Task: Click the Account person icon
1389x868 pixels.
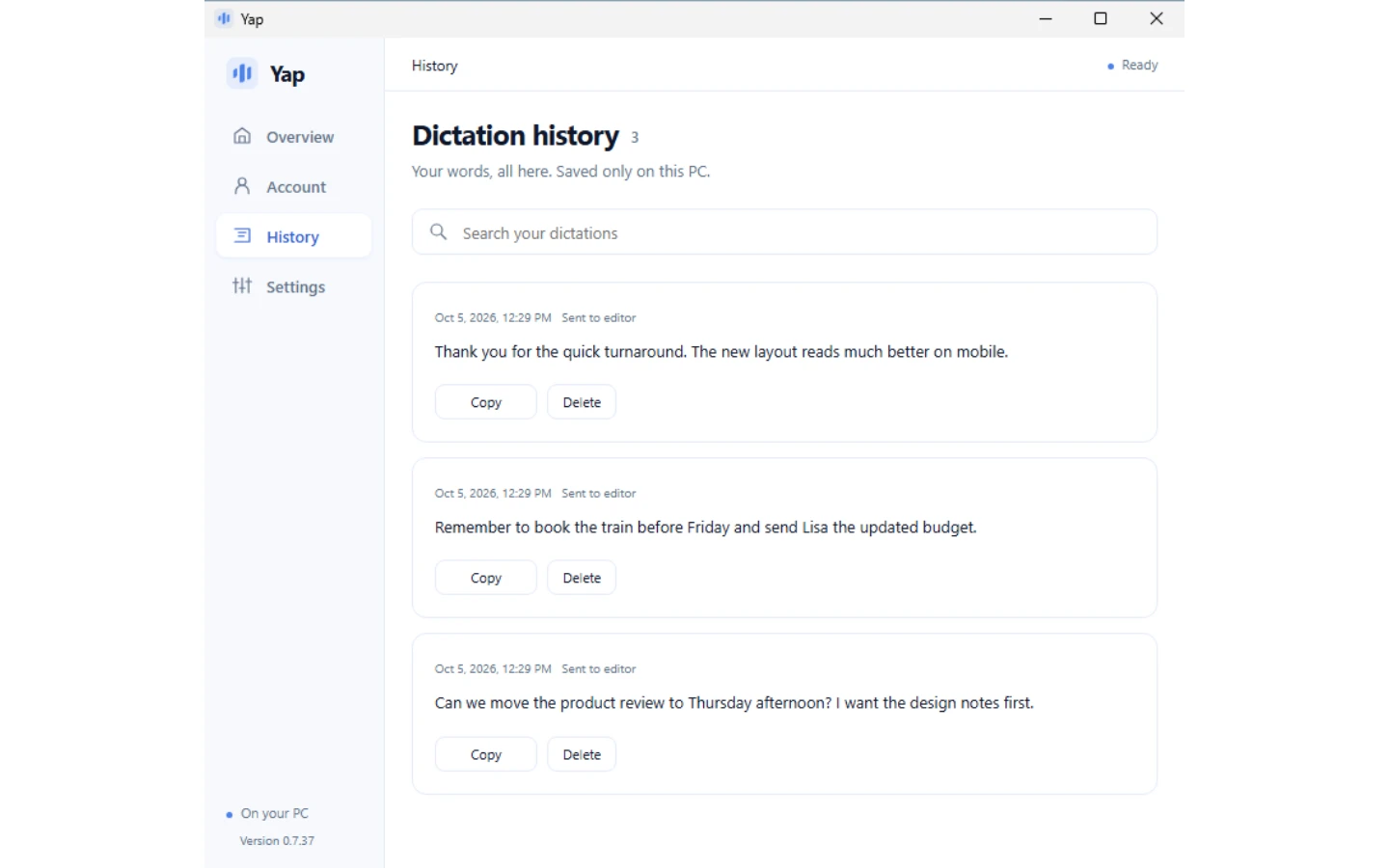Action: (242, 185)
